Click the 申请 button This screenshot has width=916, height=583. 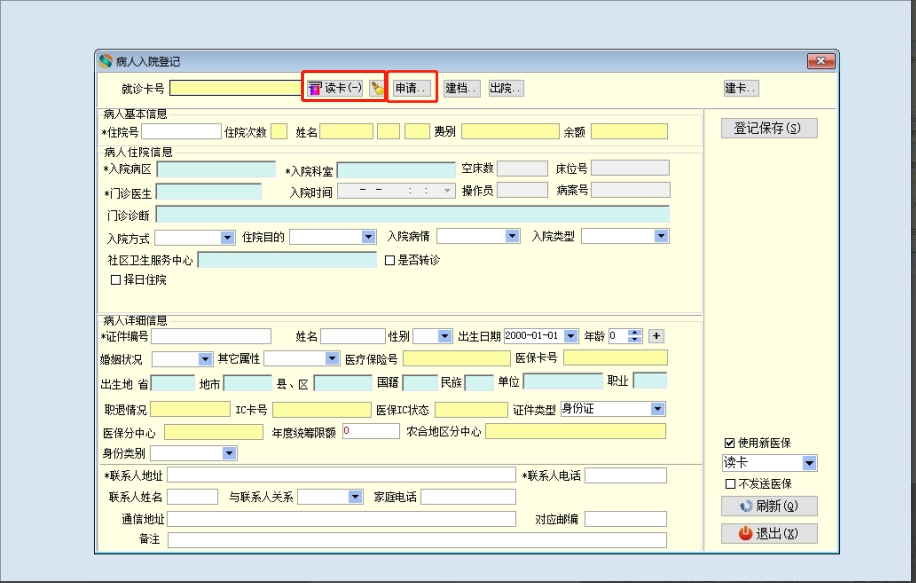click(x=412, y=88)
